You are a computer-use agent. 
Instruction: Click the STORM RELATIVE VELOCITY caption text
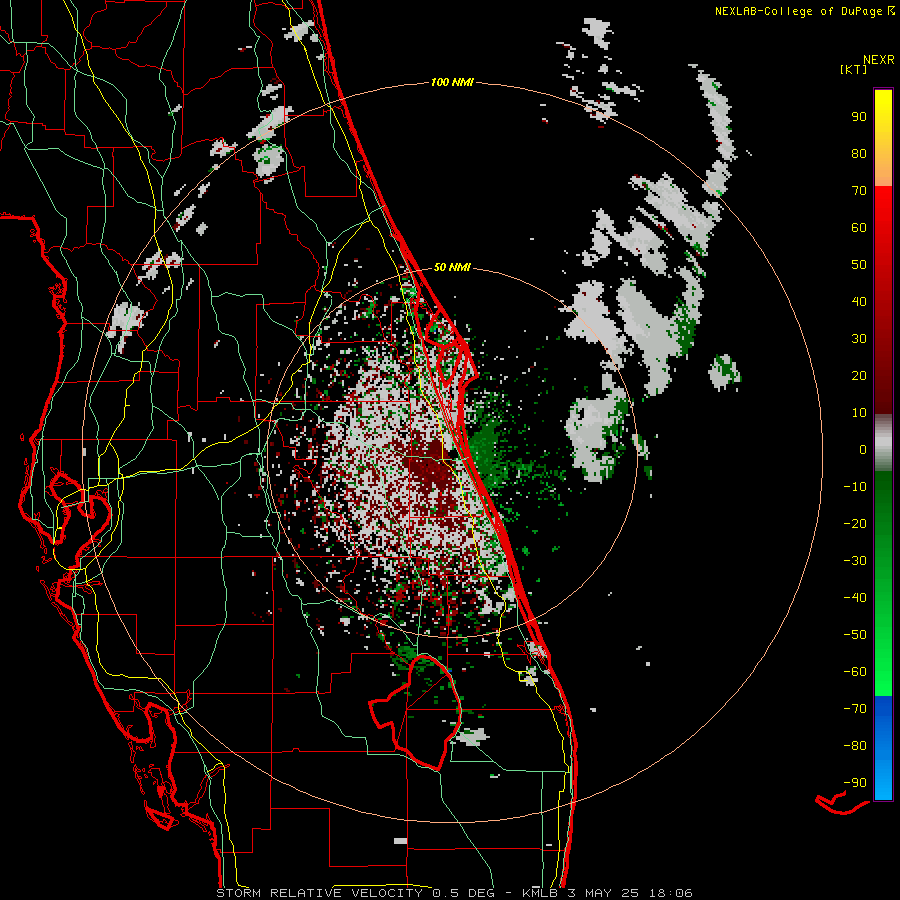[320, 893]
